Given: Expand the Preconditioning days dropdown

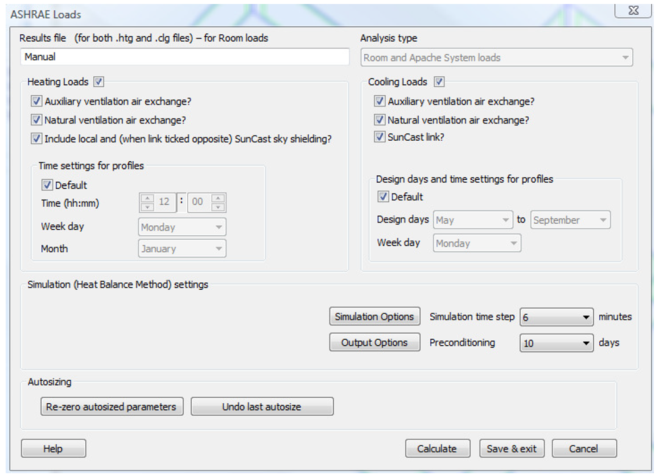Looking at the screenshot, I should 557,343.
